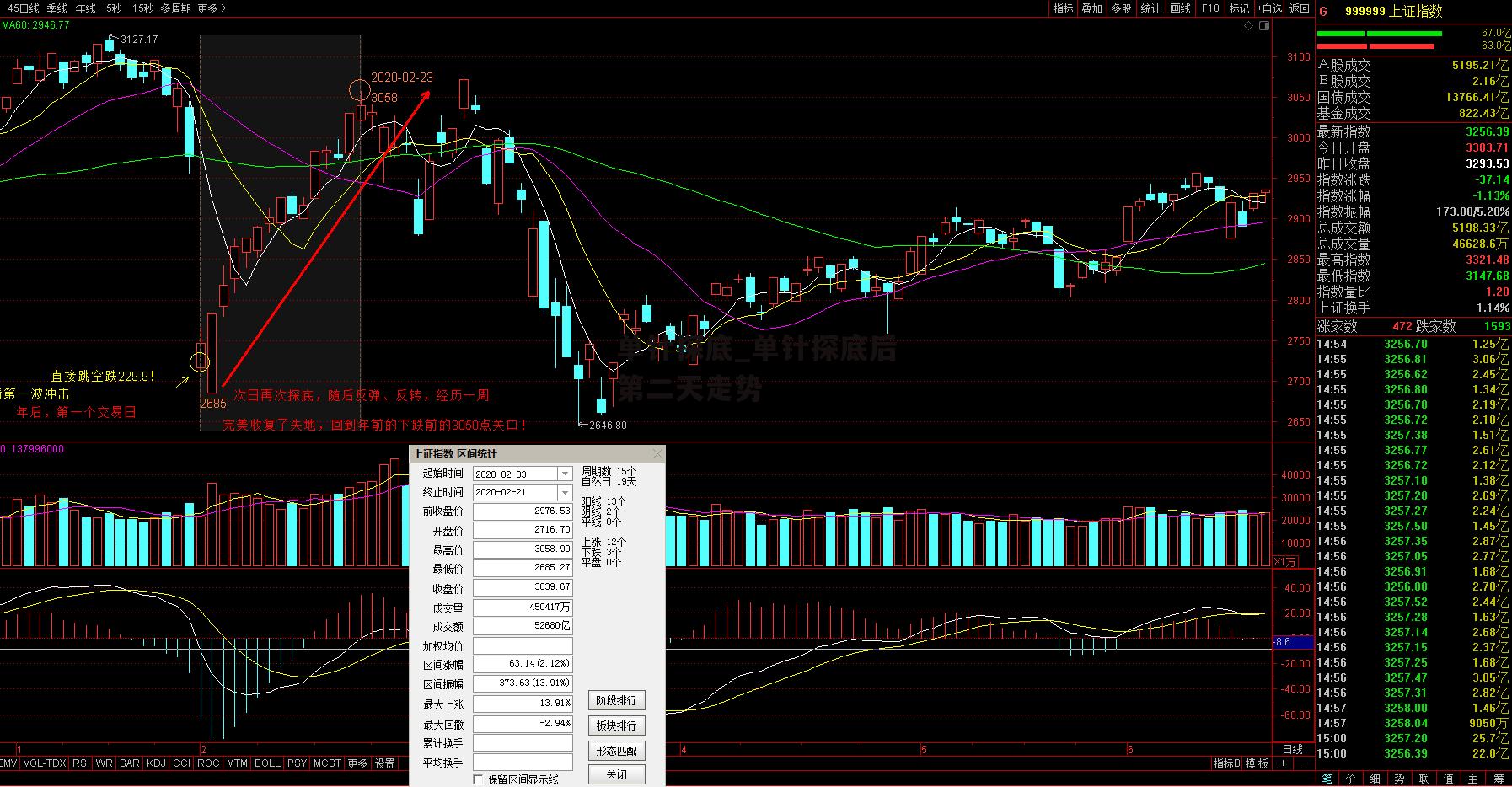
Task: Click the 多股 toolbar button
Action: 1121,8
